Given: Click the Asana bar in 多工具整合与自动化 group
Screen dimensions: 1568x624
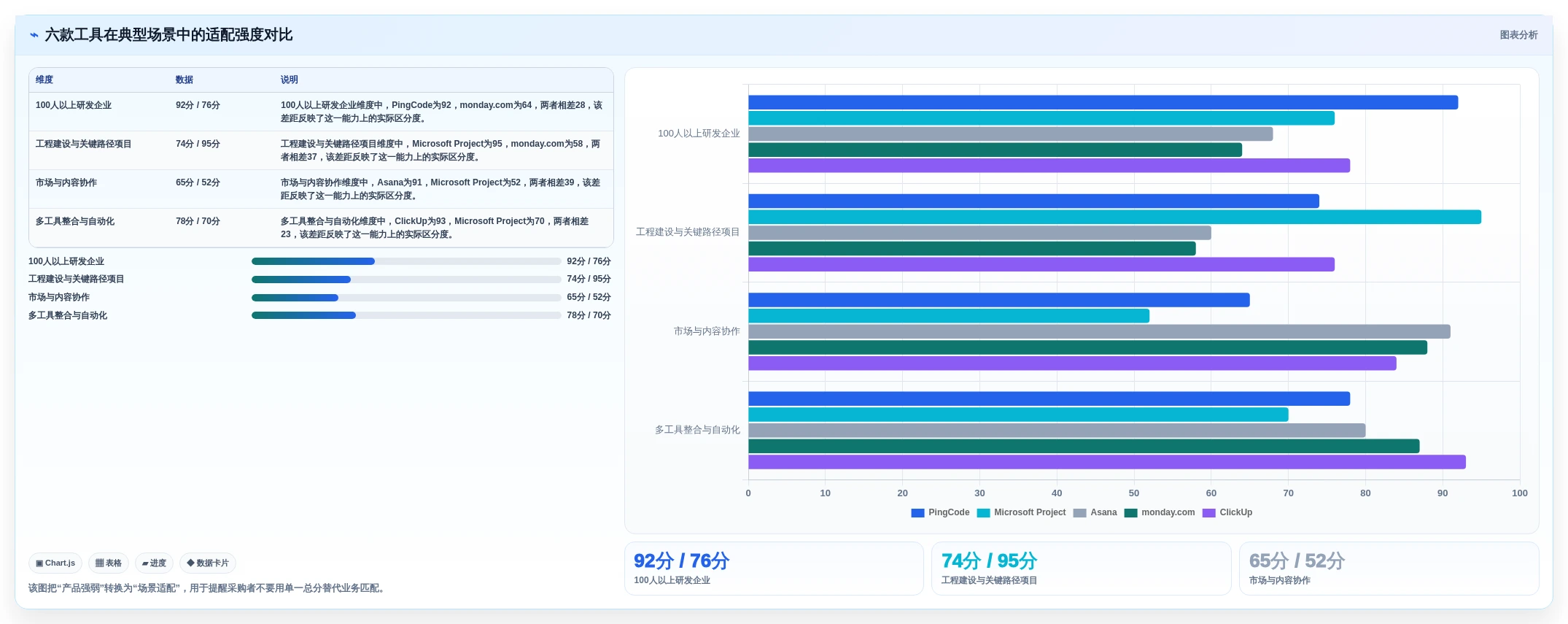Looking at the screenshot, I should click(x=1057, y=431).
